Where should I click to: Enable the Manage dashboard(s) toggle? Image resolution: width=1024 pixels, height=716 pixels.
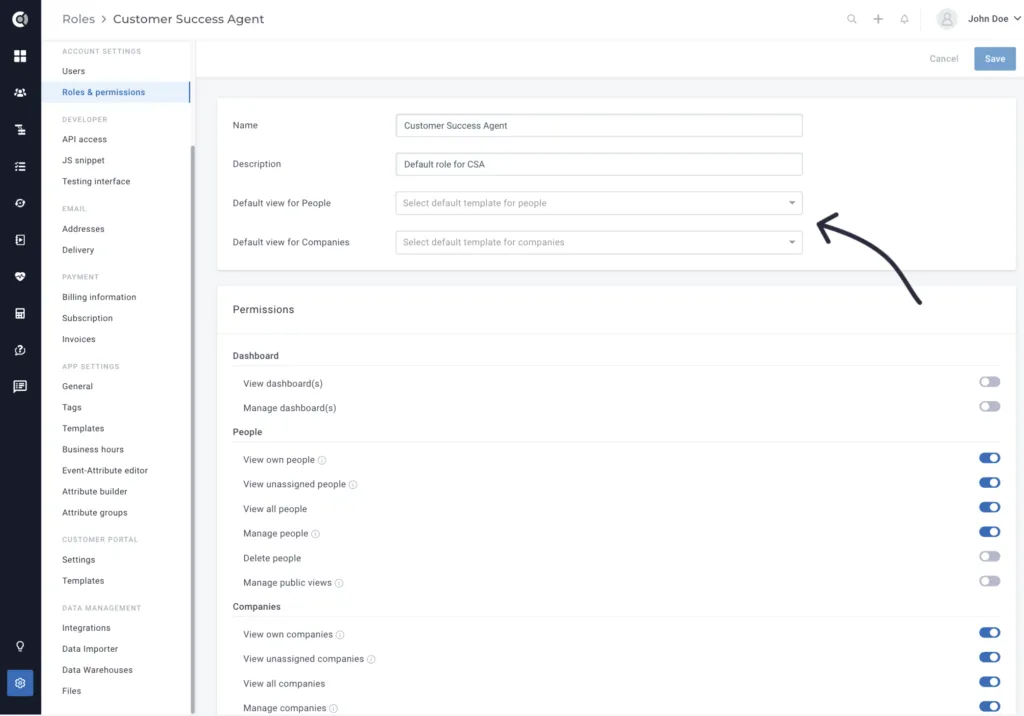[x=989, y=406]
